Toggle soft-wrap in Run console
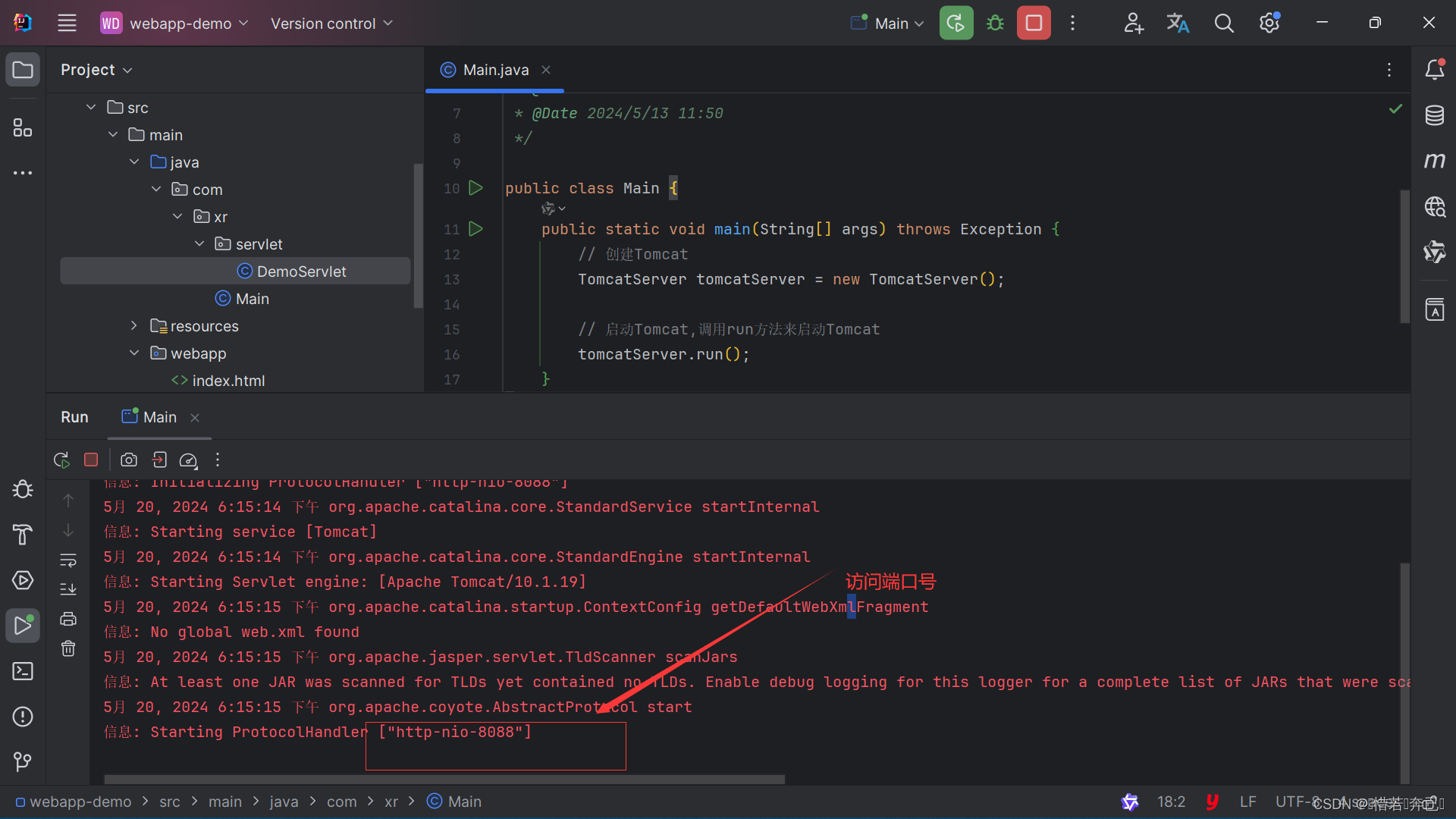This screenshot has width=1456, height=819. pos(68,560)
